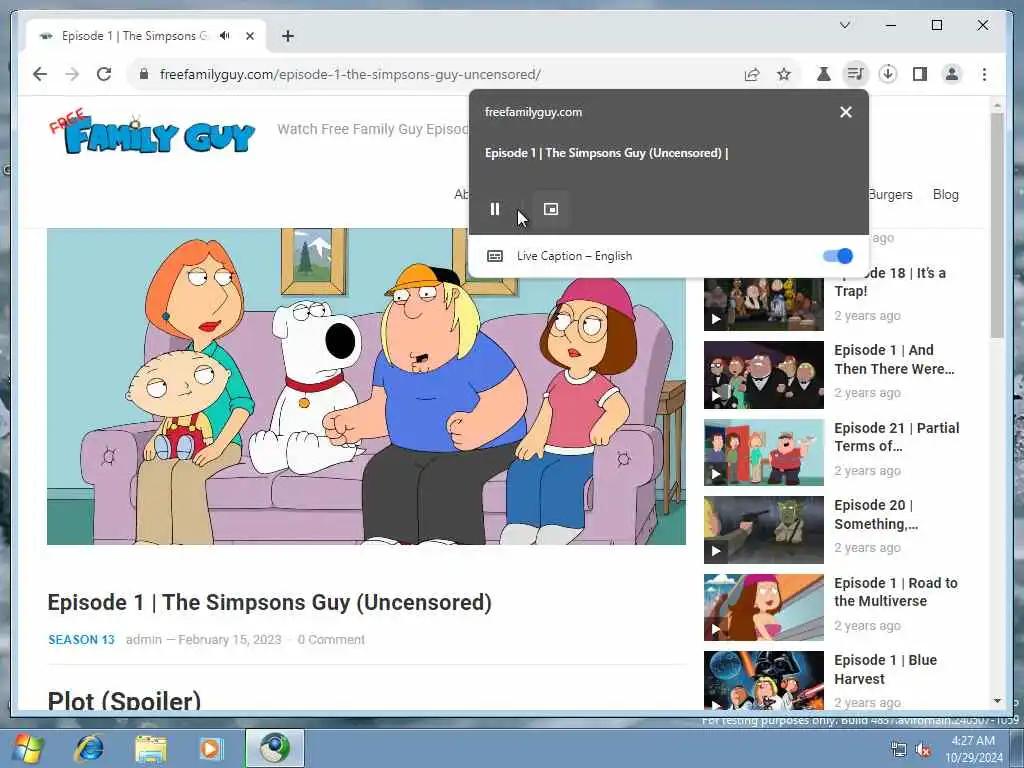The width and height of the screenshot is (1024, 768).
Task: Open Episode 18 It's a Trap thumbnail
Action: pos(763,304)
